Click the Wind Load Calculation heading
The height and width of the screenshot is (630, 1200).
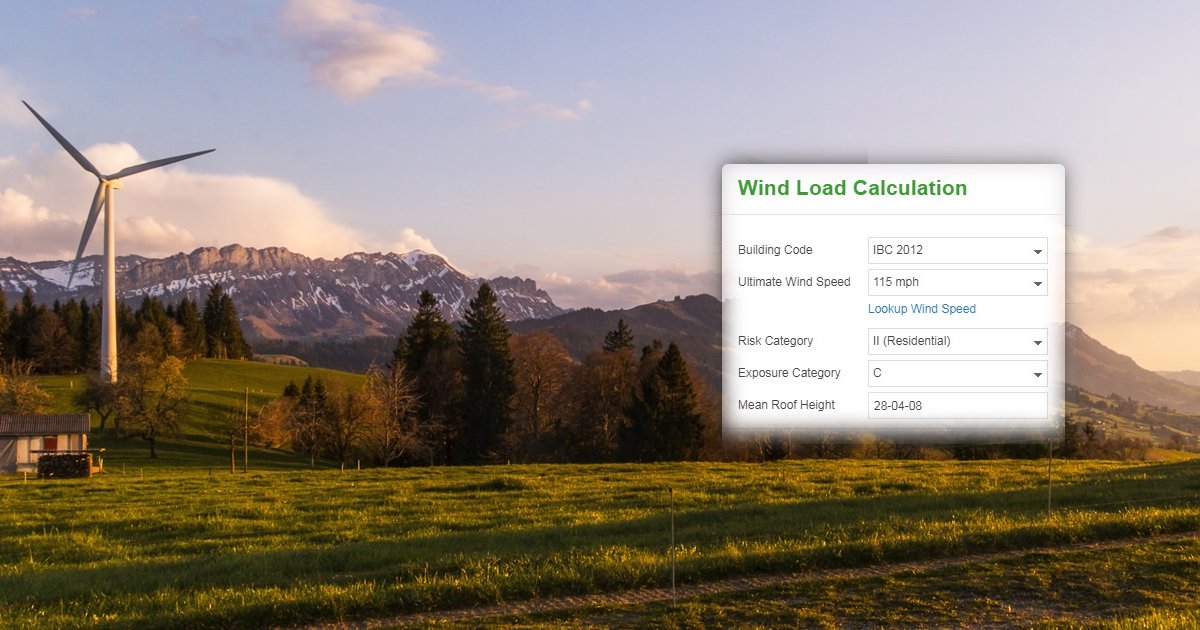click(x=851, y=188)
